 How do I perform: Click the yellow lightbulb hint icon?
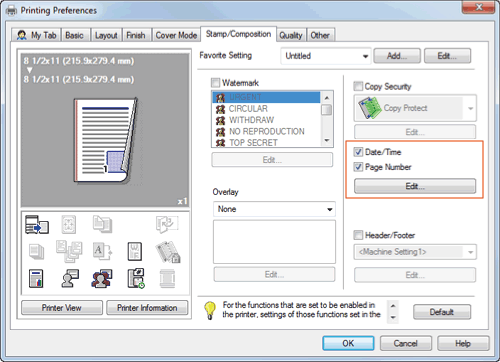click(x=210, y=310)
